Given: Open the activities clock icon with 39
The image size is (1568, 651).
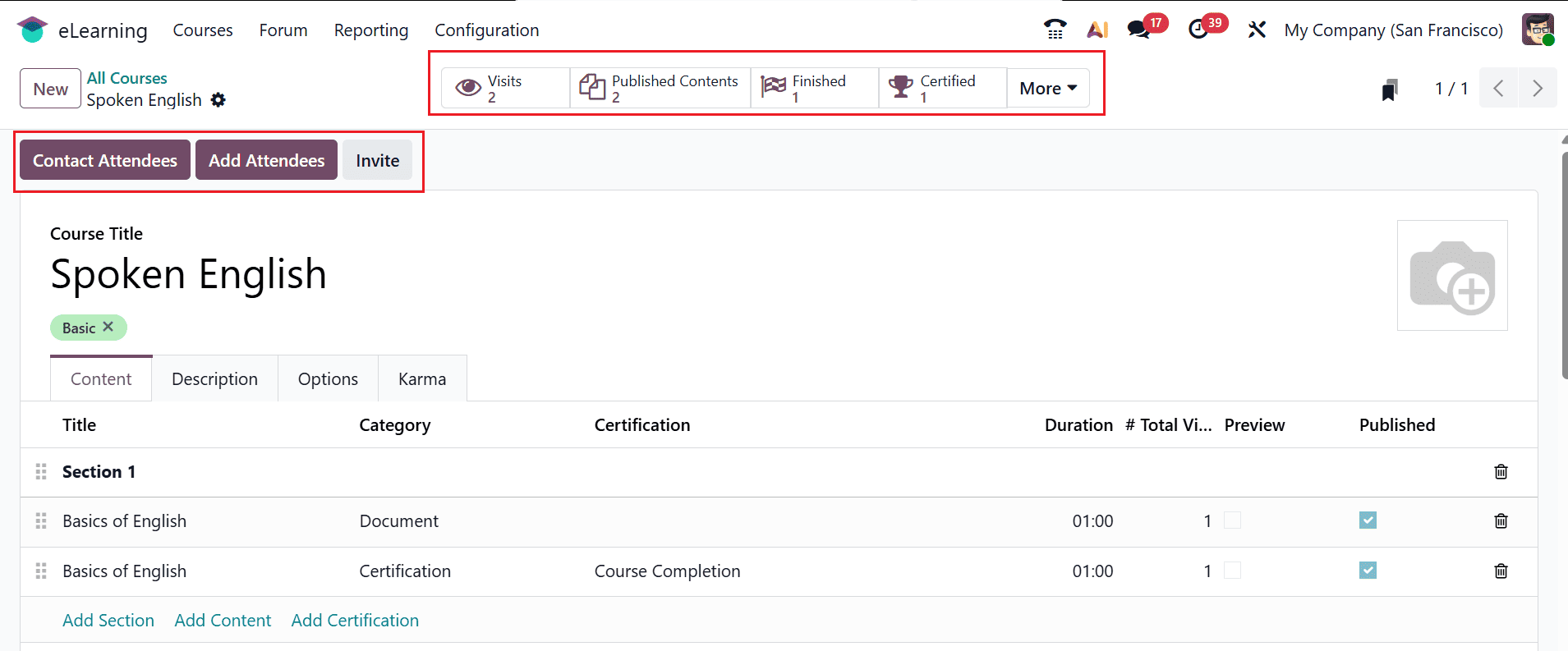Looking at the screenshot, I should tap(1198, 30).
